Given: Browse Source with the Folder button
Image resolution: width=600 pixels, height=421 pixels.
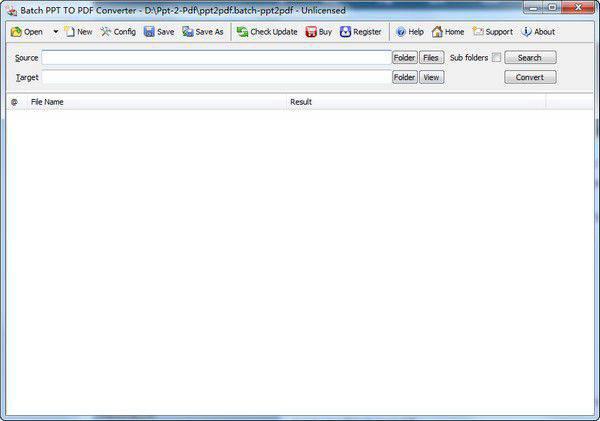Looking at the screenshot, I should coord(404,58).
